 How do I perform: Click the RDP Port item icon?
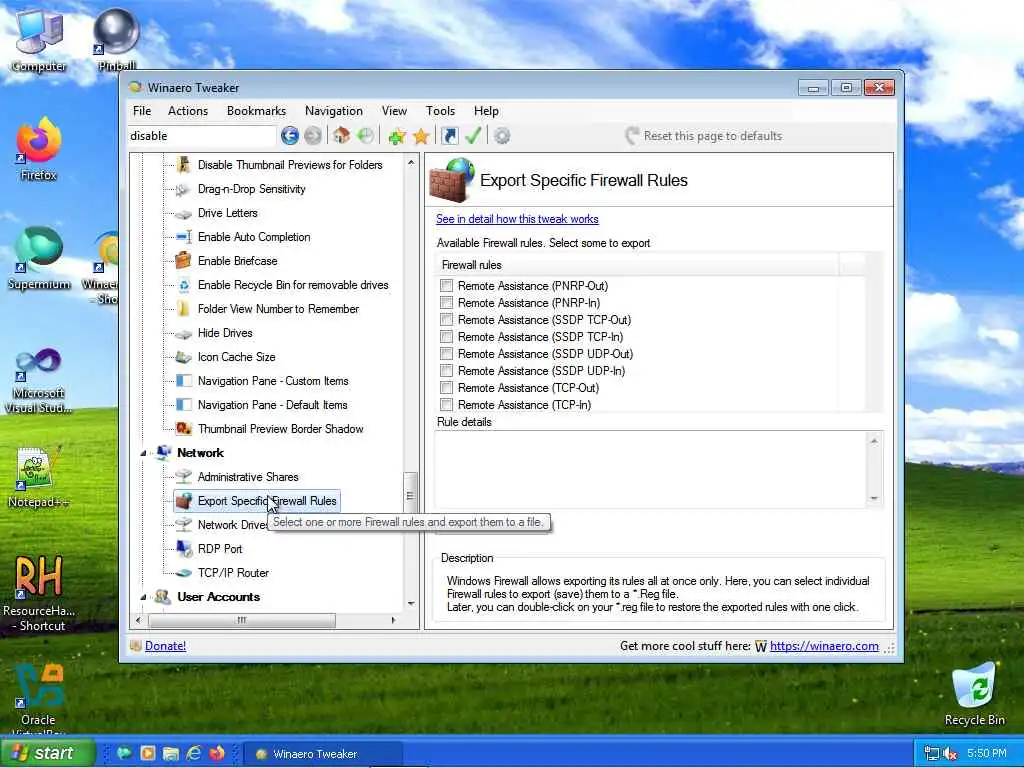184,549
